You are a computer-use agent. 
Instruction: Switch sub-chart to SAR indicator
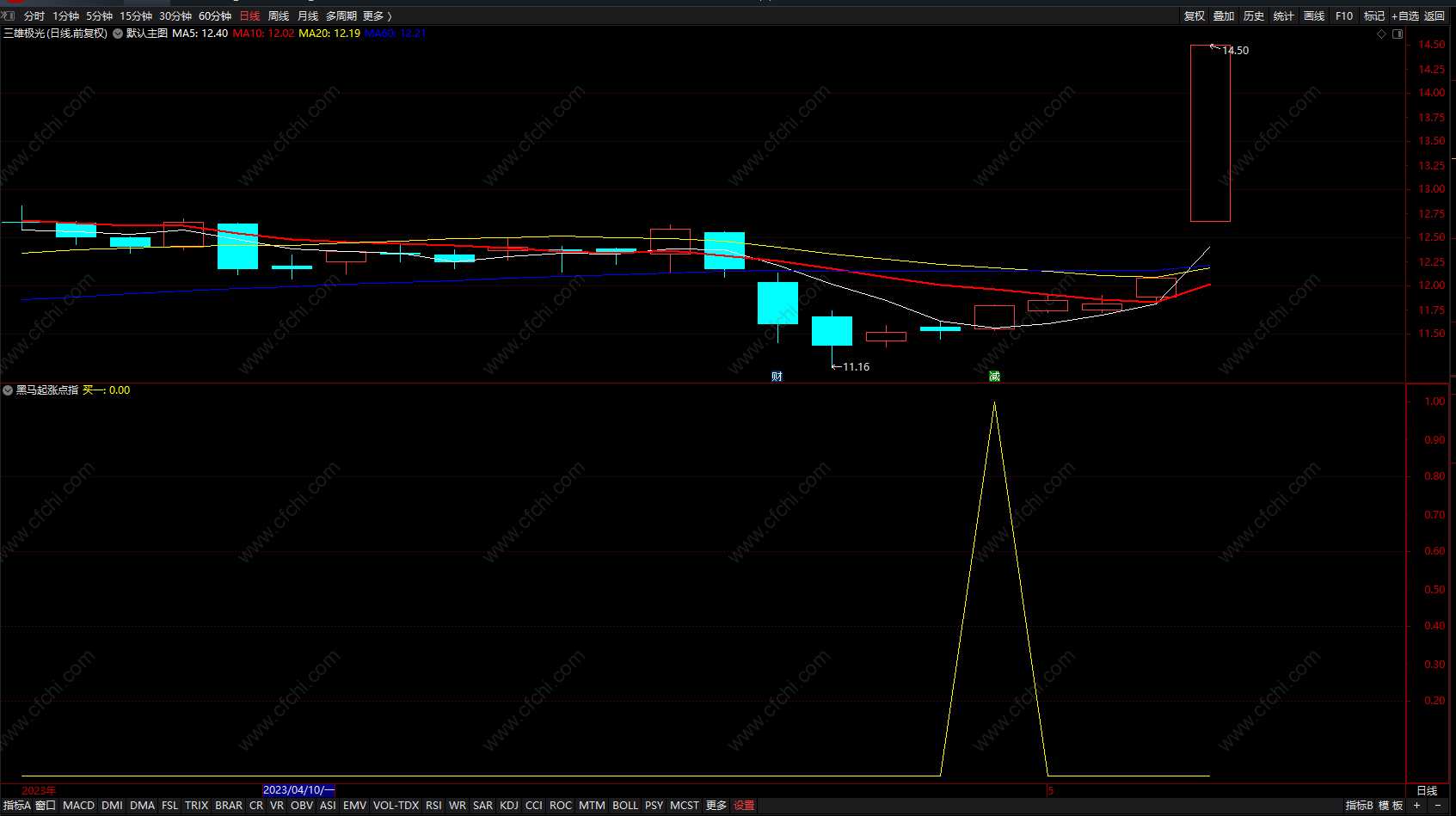(483, 806)
